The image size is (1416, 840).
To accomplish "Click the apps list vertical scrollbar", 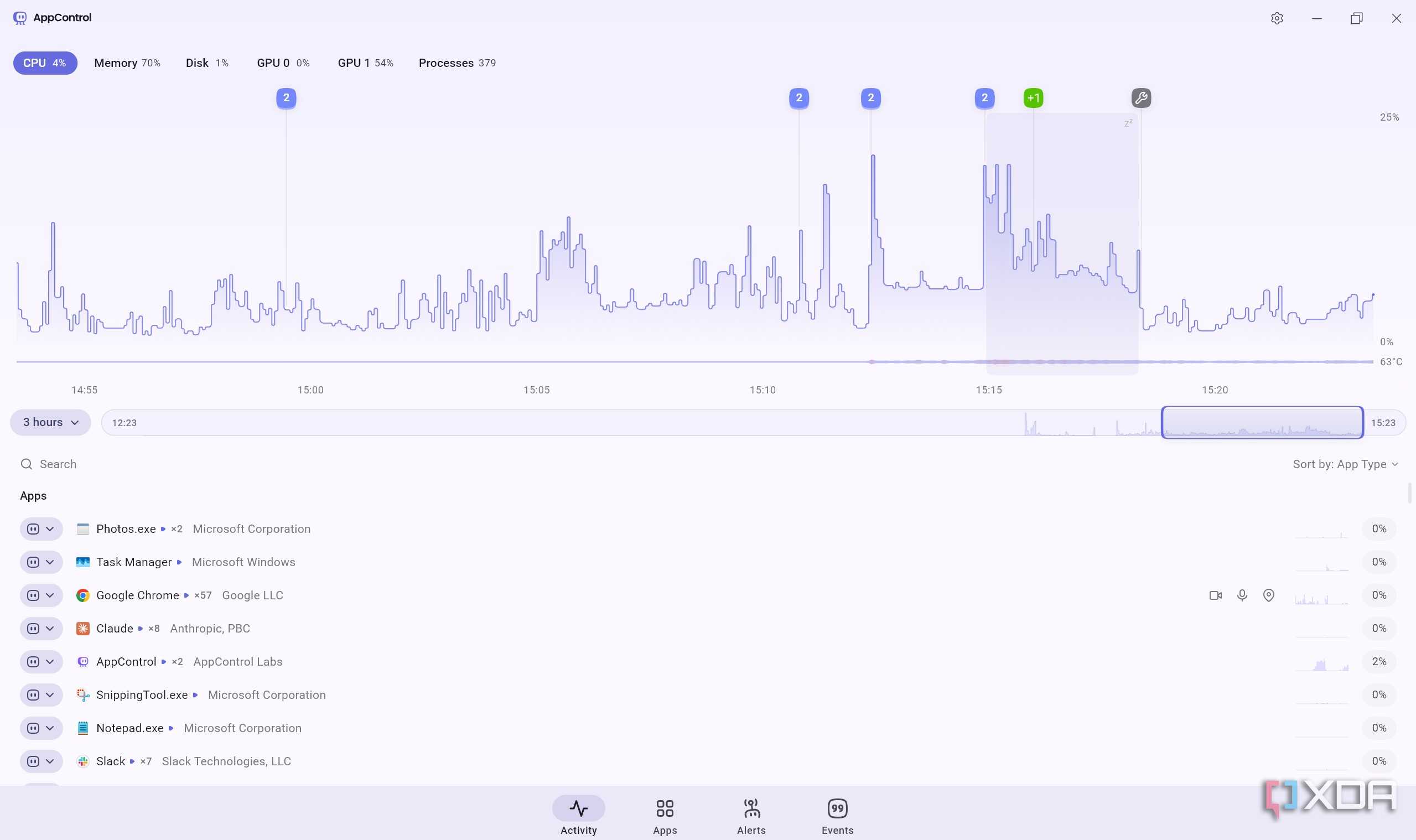I will point(1409,492).
